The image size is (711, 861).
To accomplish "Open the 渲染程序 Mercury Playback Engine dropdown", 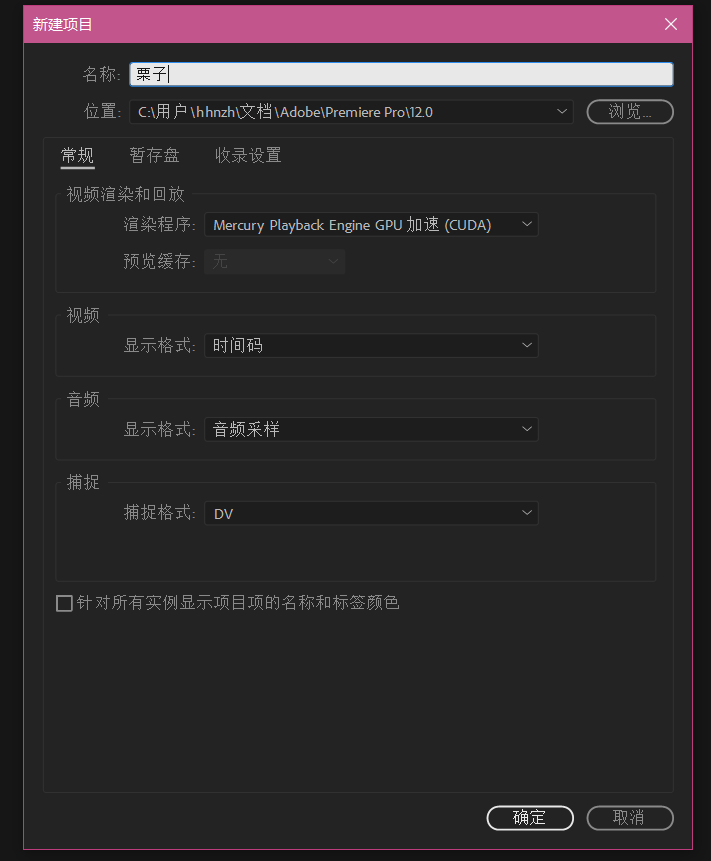I will pyautogui.click(x=371, y=225).
